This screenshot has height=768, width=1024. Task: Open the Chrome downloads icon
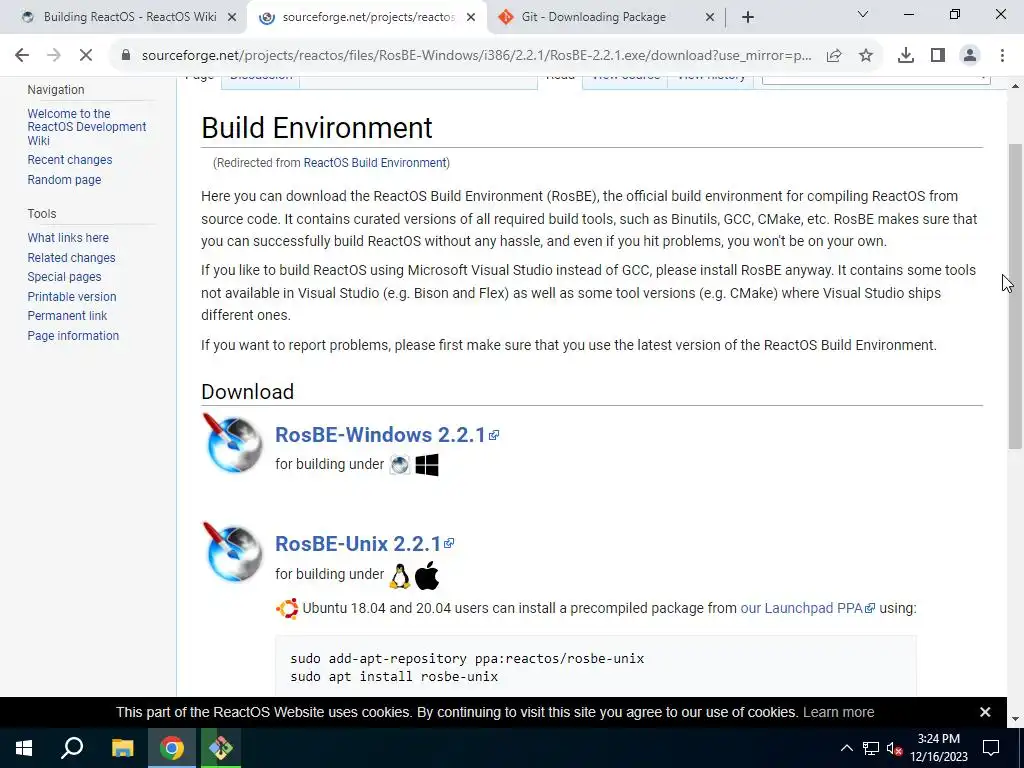click(x=906, y=56)
